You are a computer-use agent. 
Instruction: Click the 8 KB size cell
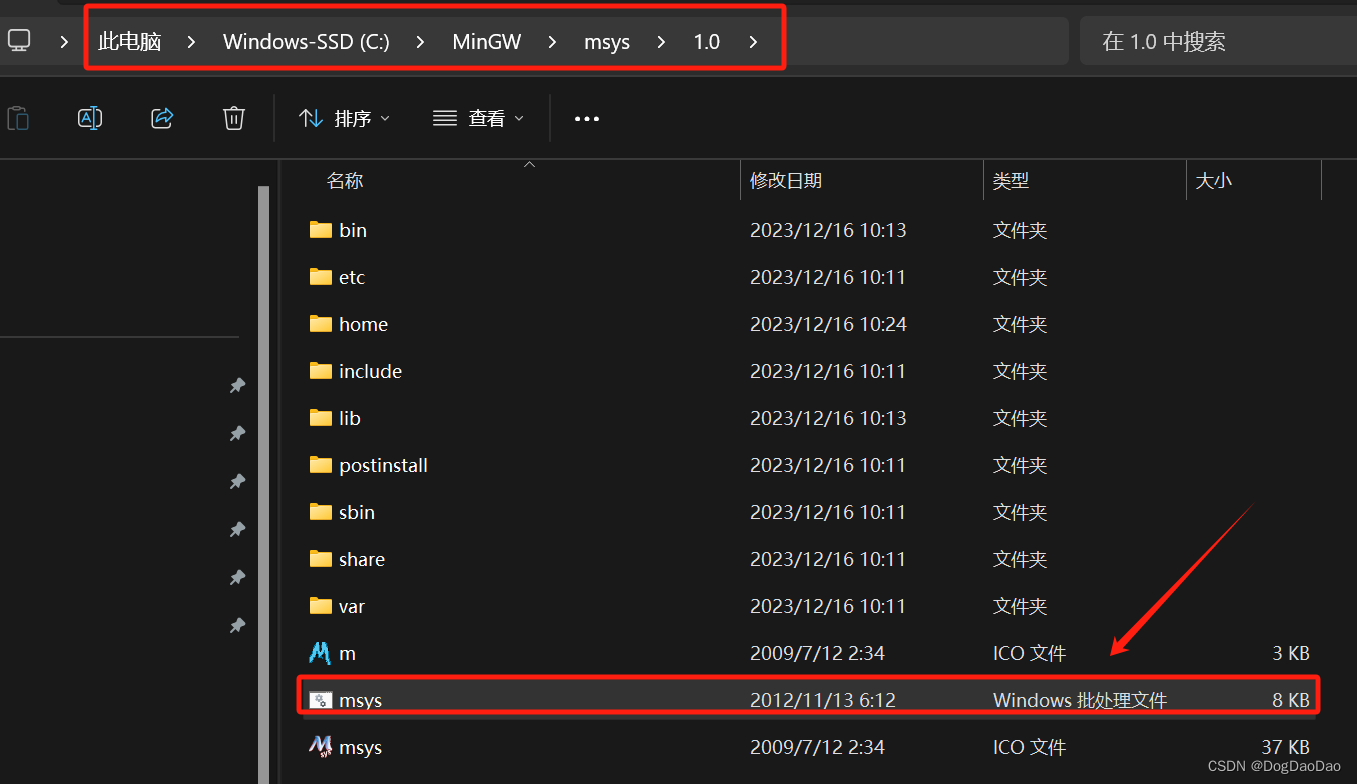[x=1290, y=700]
